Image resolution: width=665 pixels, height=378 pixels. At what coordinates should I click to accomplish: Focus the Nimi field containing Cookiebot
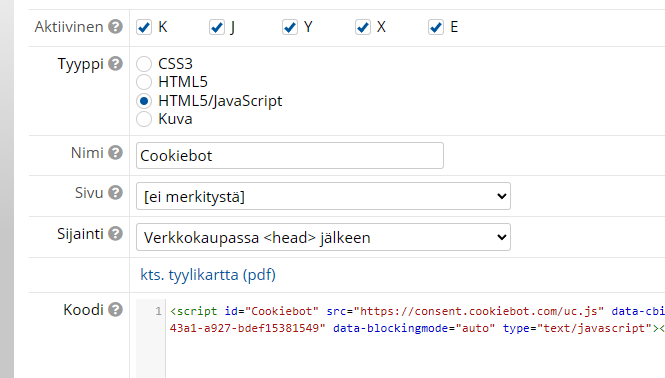coord(290,156)
